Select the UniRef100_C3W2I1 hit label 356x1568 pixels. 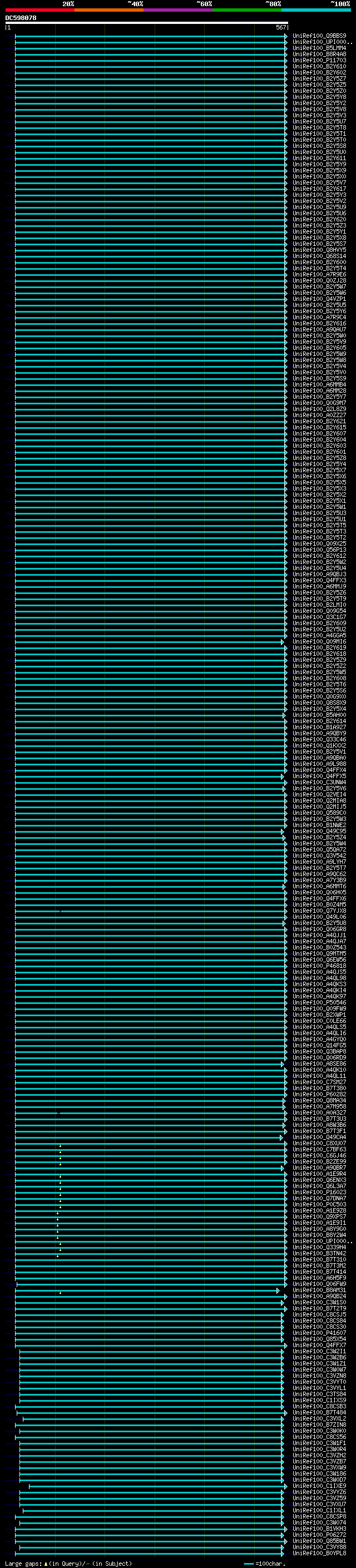pos(319,1351)
